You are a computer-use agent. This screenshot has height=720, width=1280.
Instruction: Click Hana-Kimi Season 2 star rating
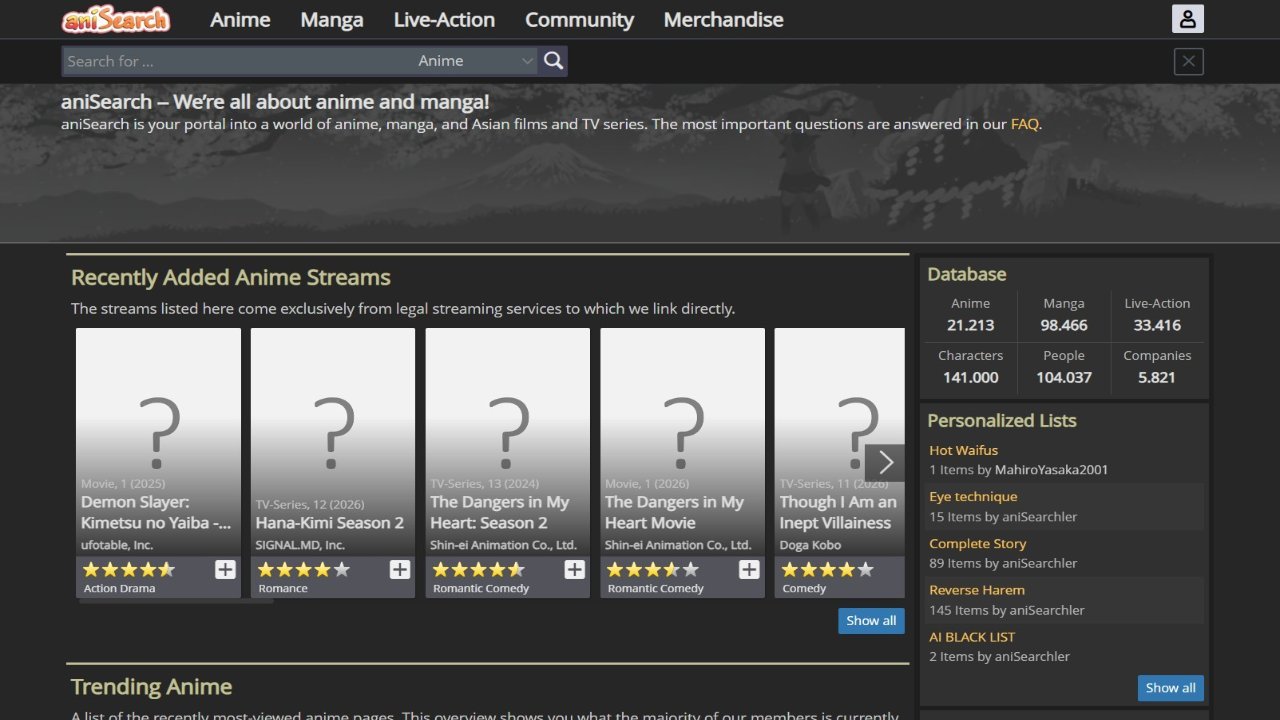click(x=303, y=569)
